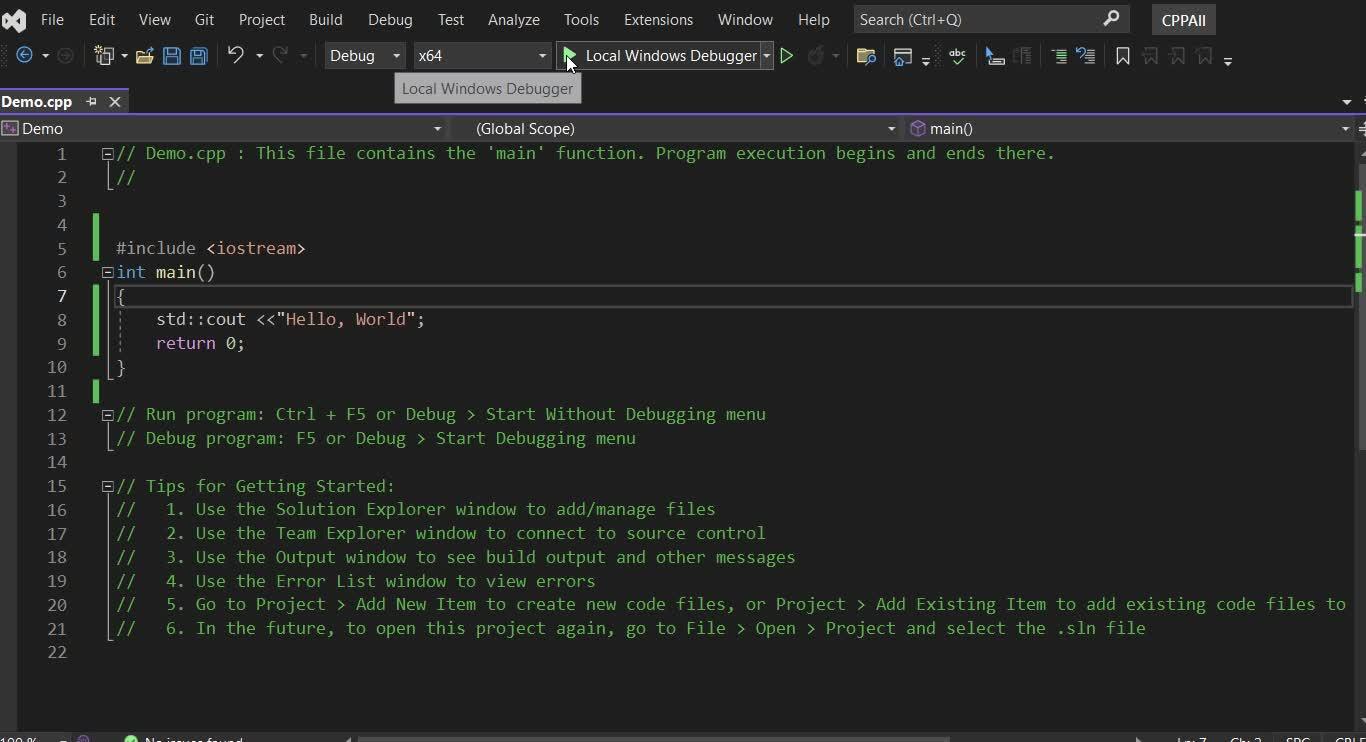
Task: Open toolbar options arrow beside home icon
Action: point(926,60)
